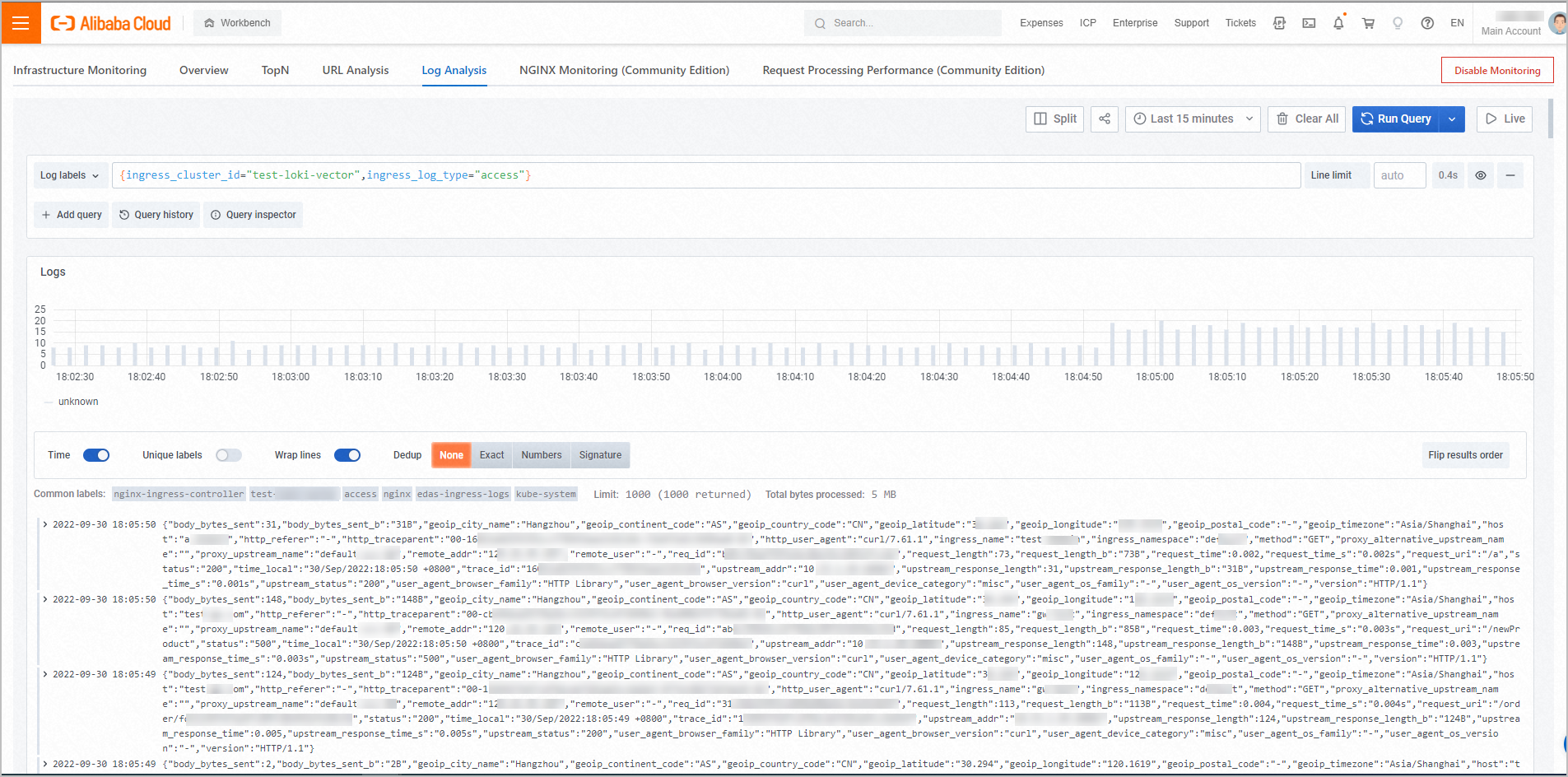Click the nginx common label
Viewport: 1568px width, 777px height.
pyautogui.click(x=397, y=494)
